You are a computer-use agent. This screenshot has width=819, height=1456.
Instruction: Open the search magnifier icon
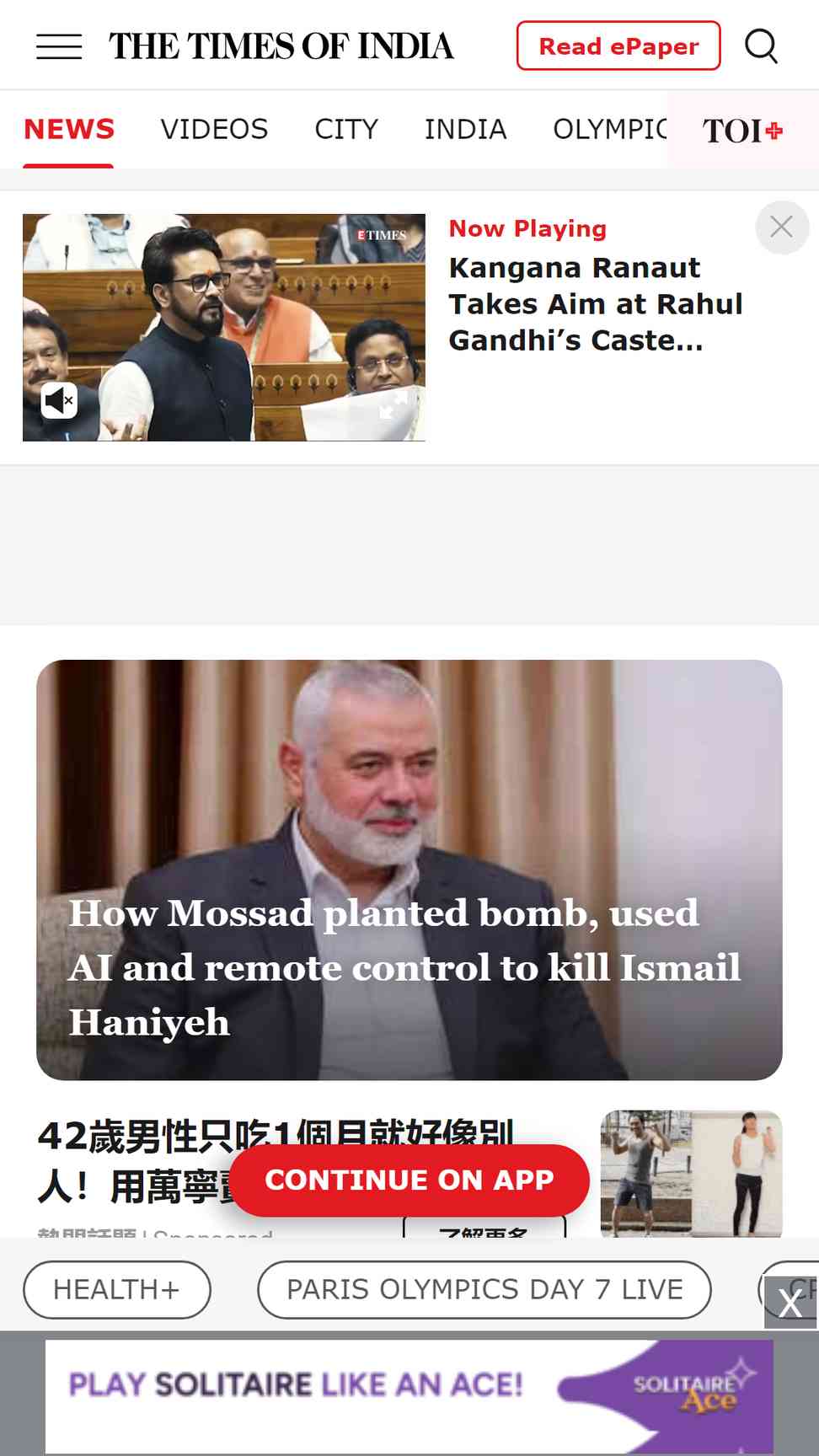pos(762,45)
